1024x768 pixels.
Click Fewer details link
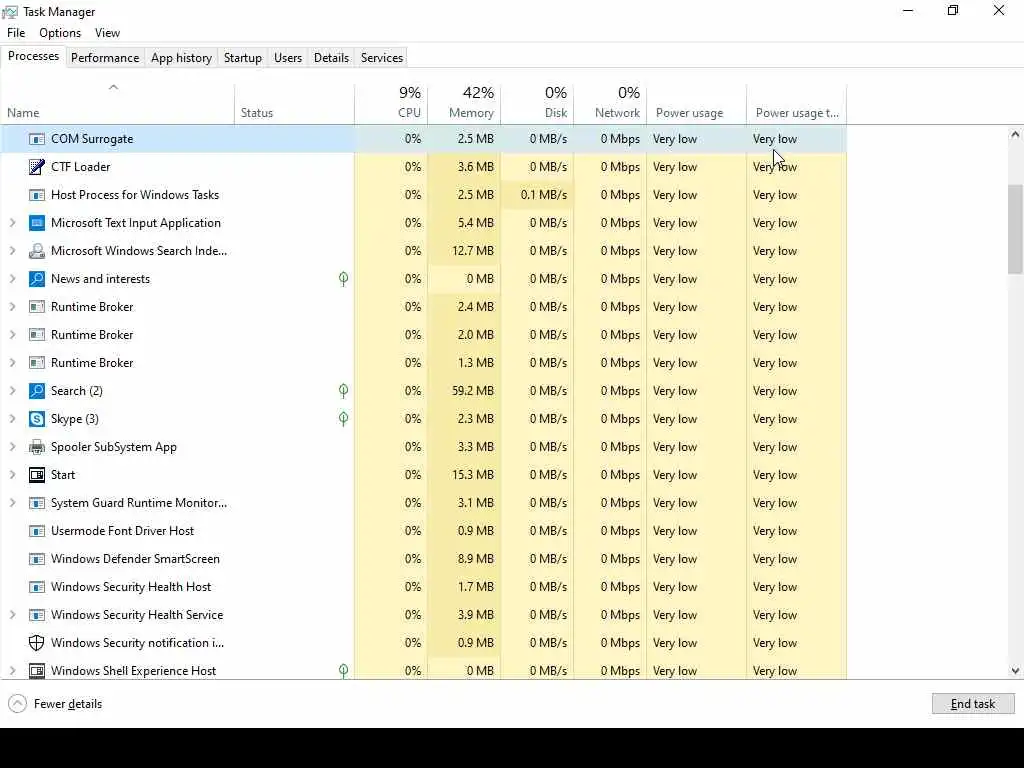(x=68, y=704)
